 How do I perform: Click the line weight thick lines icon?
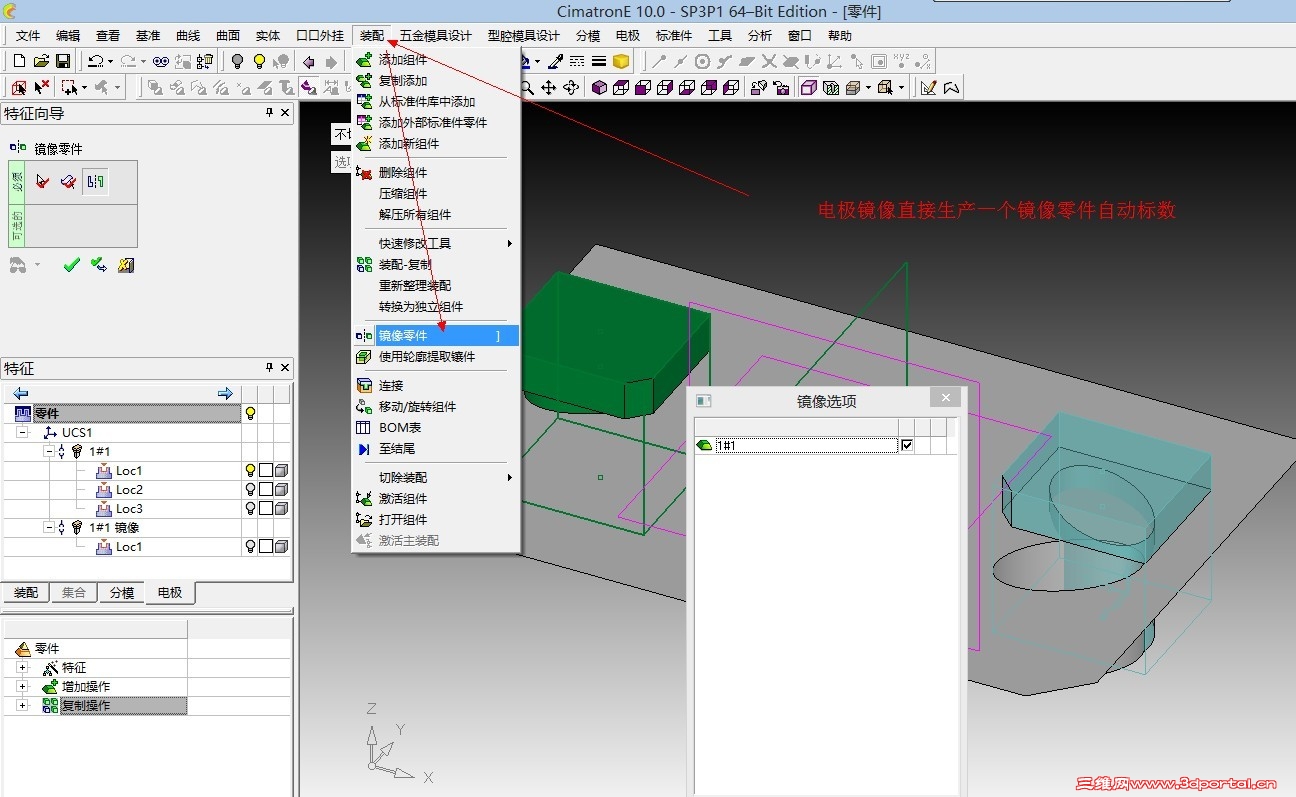click(599, 61)
